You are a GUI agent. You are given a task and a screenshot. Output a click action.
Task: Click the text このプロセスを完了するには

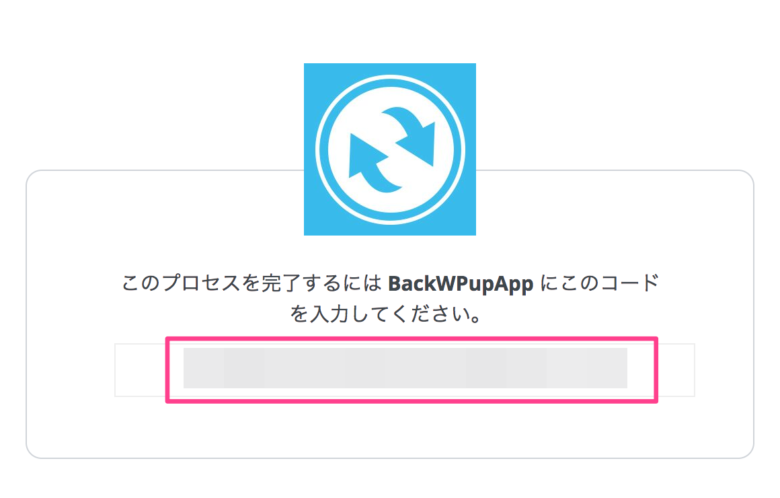pyautogui.click(x=251, y=283)
